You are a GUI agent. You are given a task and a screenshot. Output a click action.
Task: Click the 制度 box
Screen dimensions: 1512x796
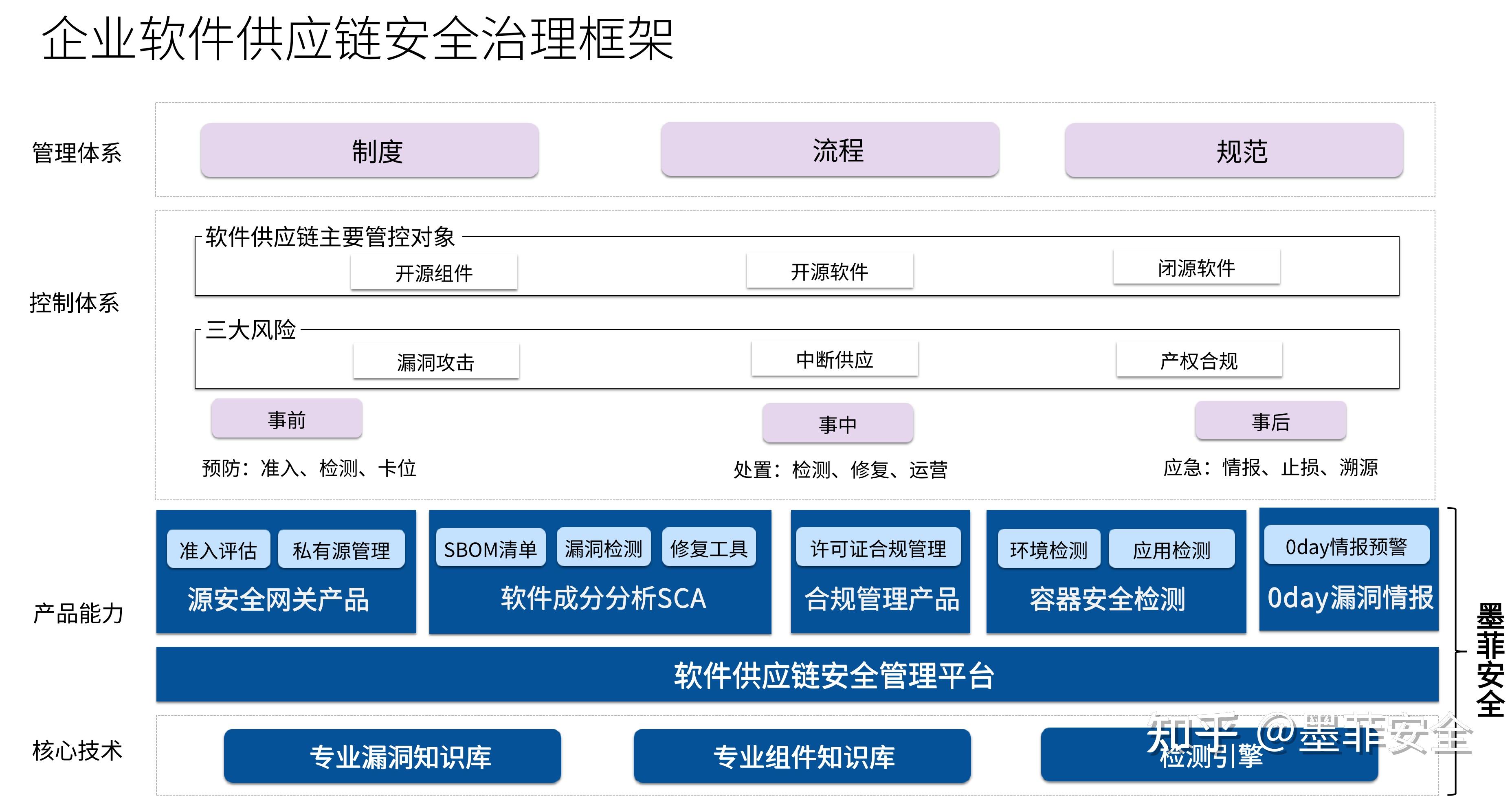[369, 150]
